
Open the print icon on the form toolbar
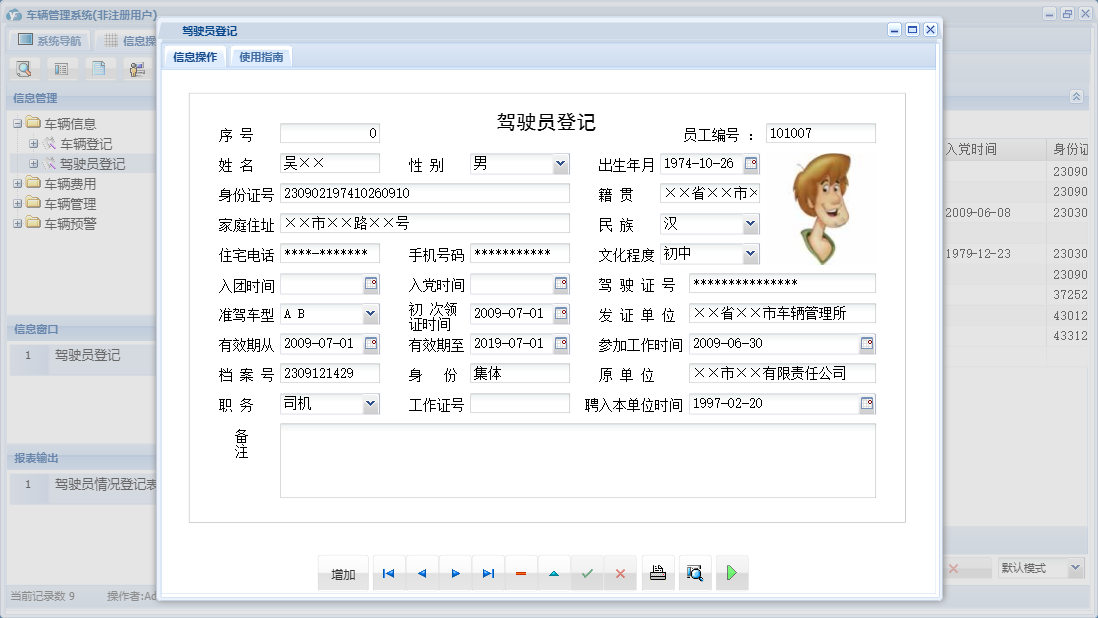[x=658, y=572]
